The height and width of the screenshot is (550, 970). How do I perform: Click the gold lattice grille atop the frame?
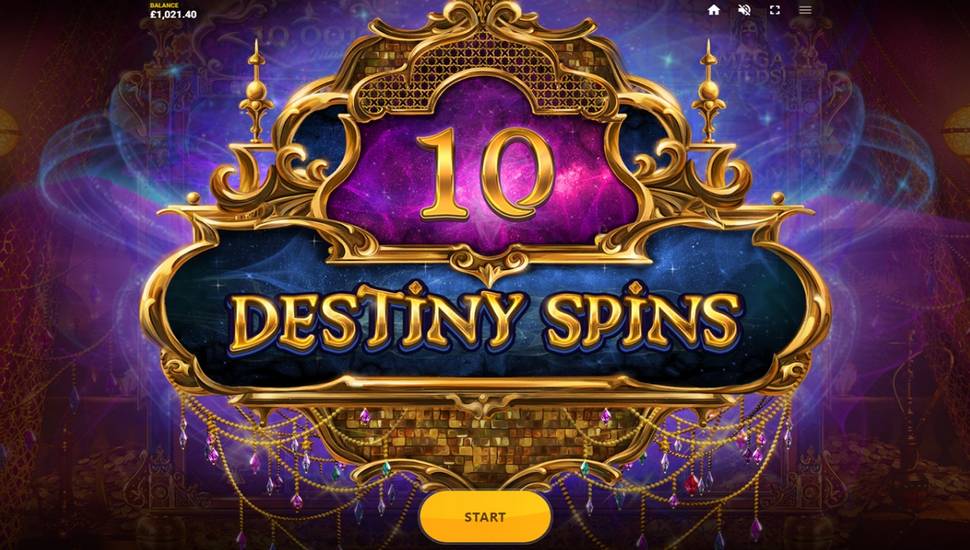(x=484, y=74)
